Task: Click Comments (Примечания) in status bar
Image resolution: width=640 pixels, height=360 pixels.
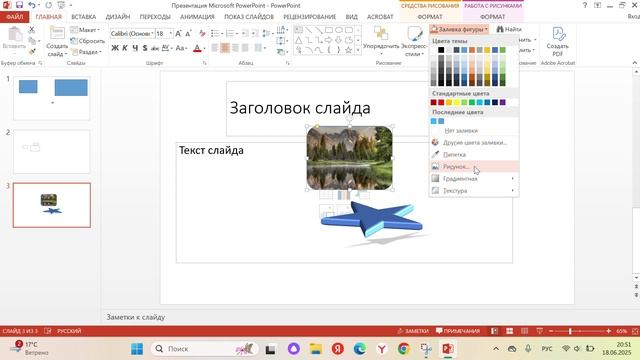Action: click(458, 331)
